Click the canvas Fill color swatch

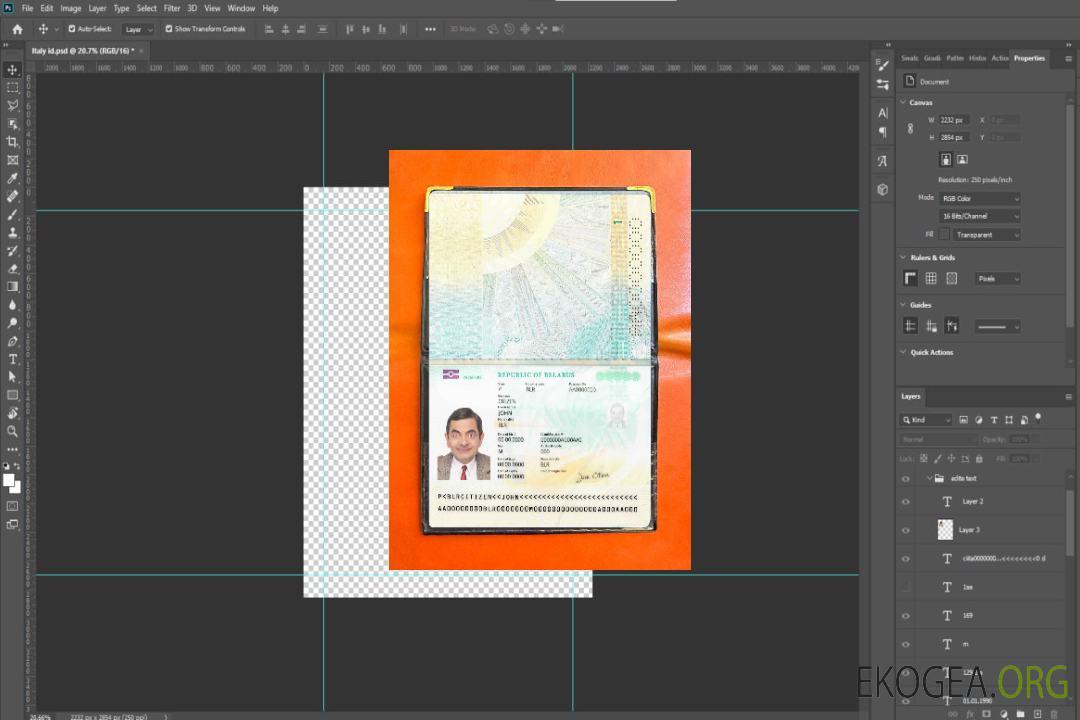(945, 235)
